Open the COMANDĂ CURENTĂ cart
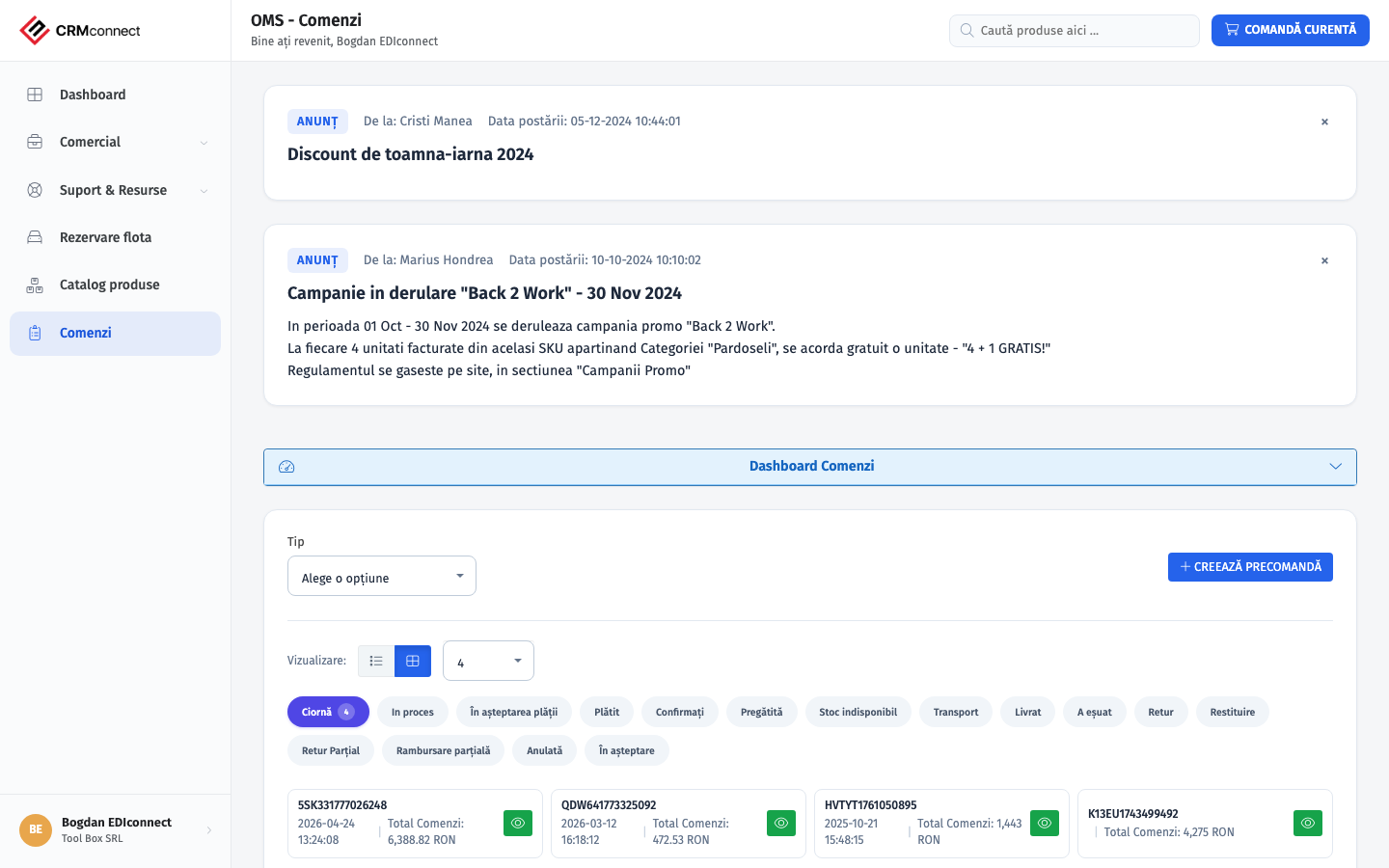Image resolution: width=1389 pixels, height=868 pixels. [1291, 30]
